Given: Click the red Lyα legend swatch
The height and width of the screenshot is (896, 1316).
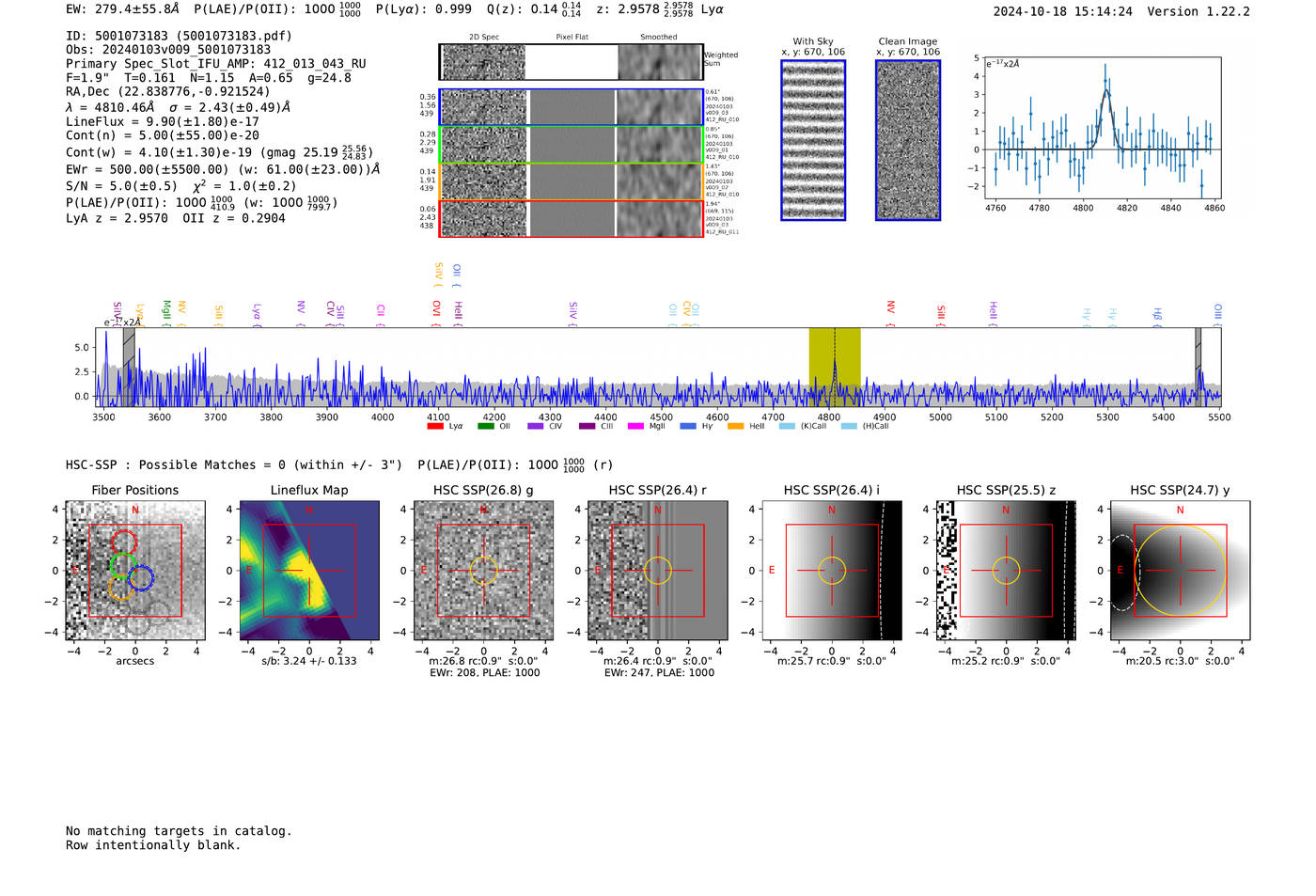Looking at the screenshot, I should [434, 427].
